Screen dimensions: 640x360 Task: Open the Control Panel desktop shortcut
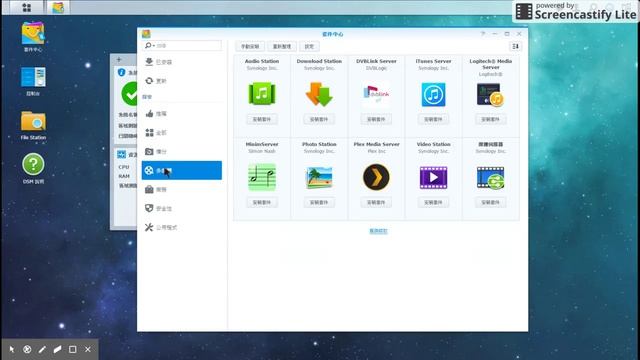click(33, 81)
